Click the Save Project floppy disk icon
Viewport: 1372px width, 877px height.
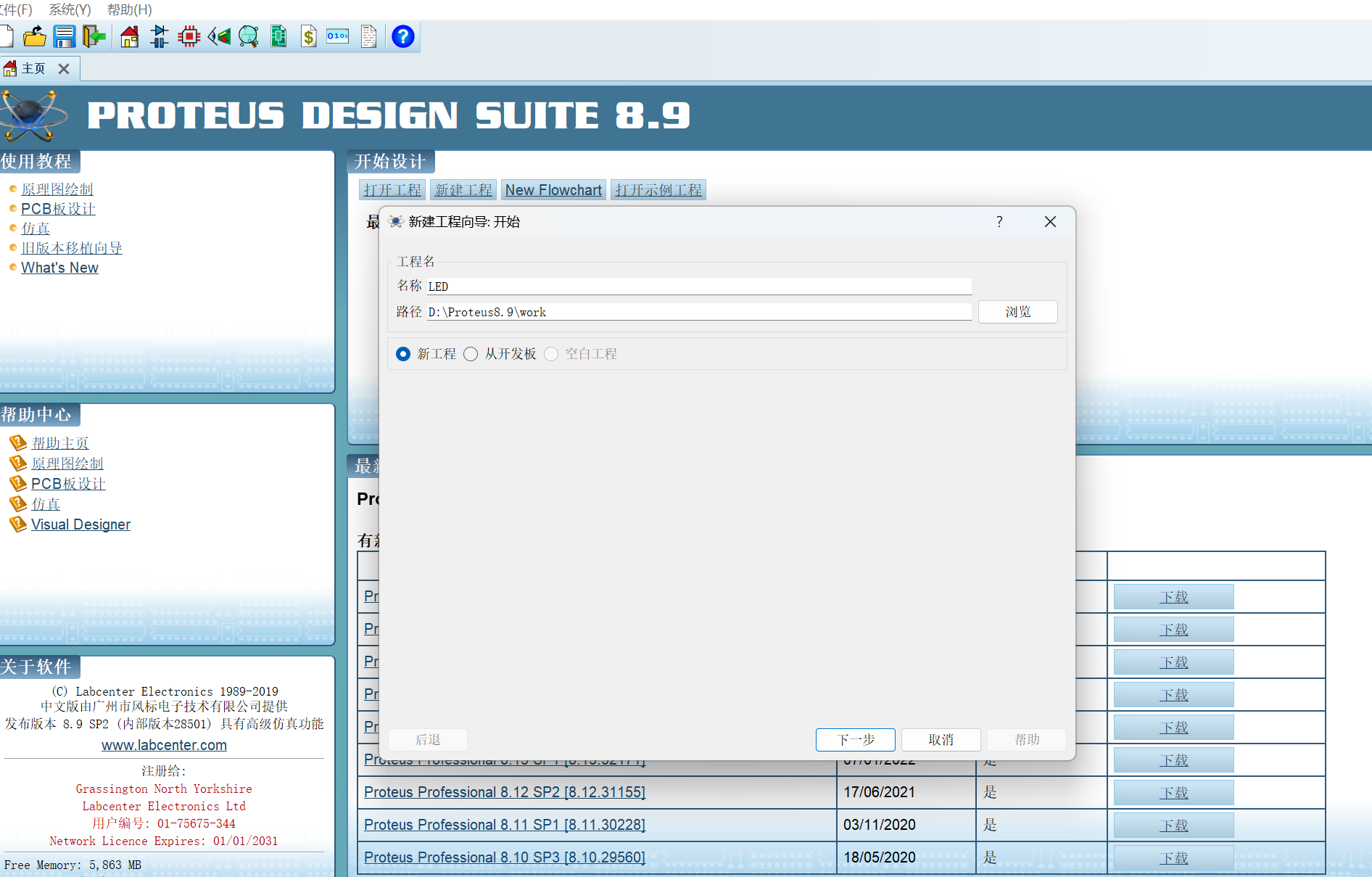point(65,36)
